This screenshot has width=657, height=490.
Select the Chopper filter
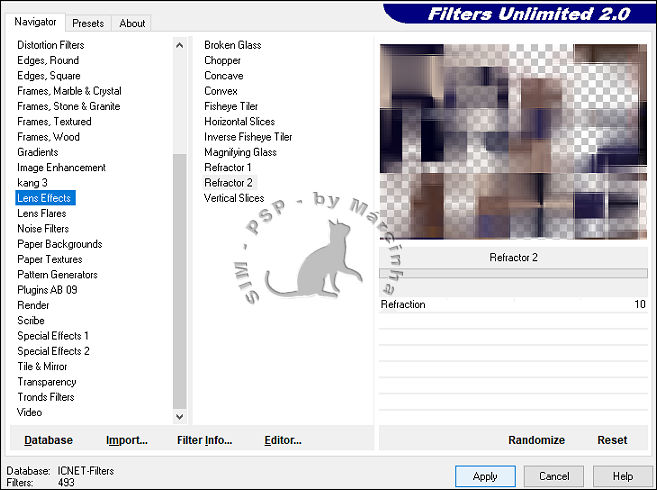tap(222, 60)
